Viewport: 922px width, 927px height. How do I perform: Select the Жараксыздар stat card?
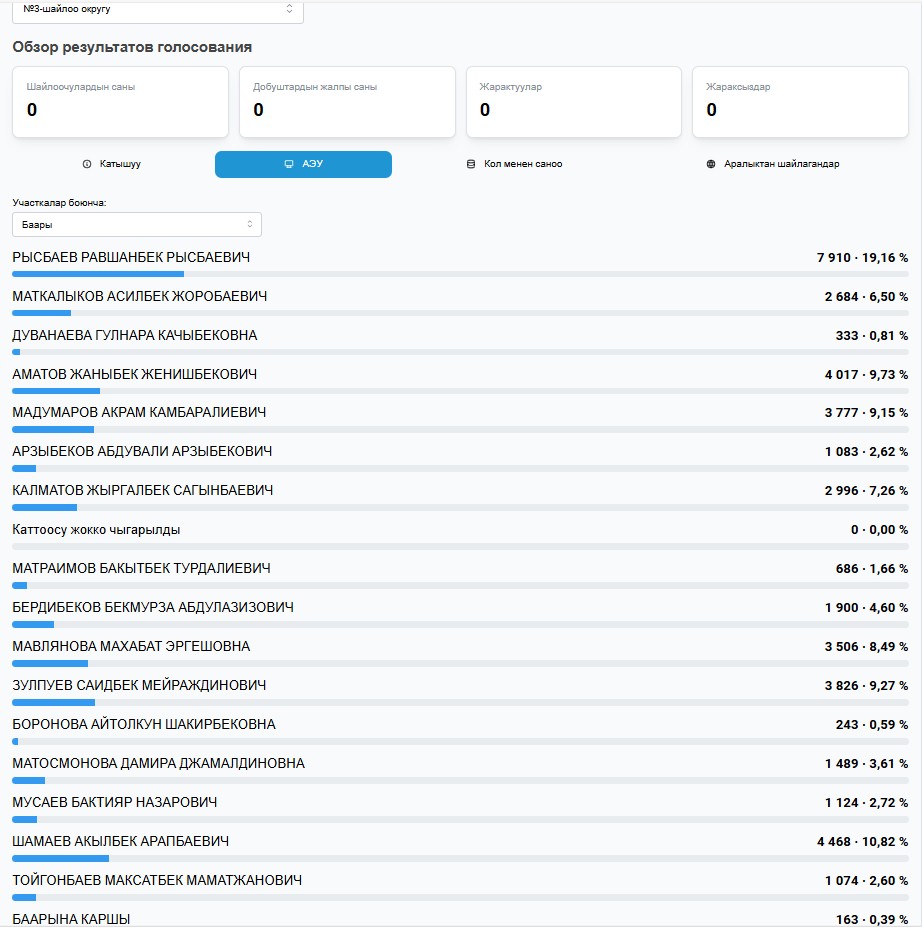800,102
